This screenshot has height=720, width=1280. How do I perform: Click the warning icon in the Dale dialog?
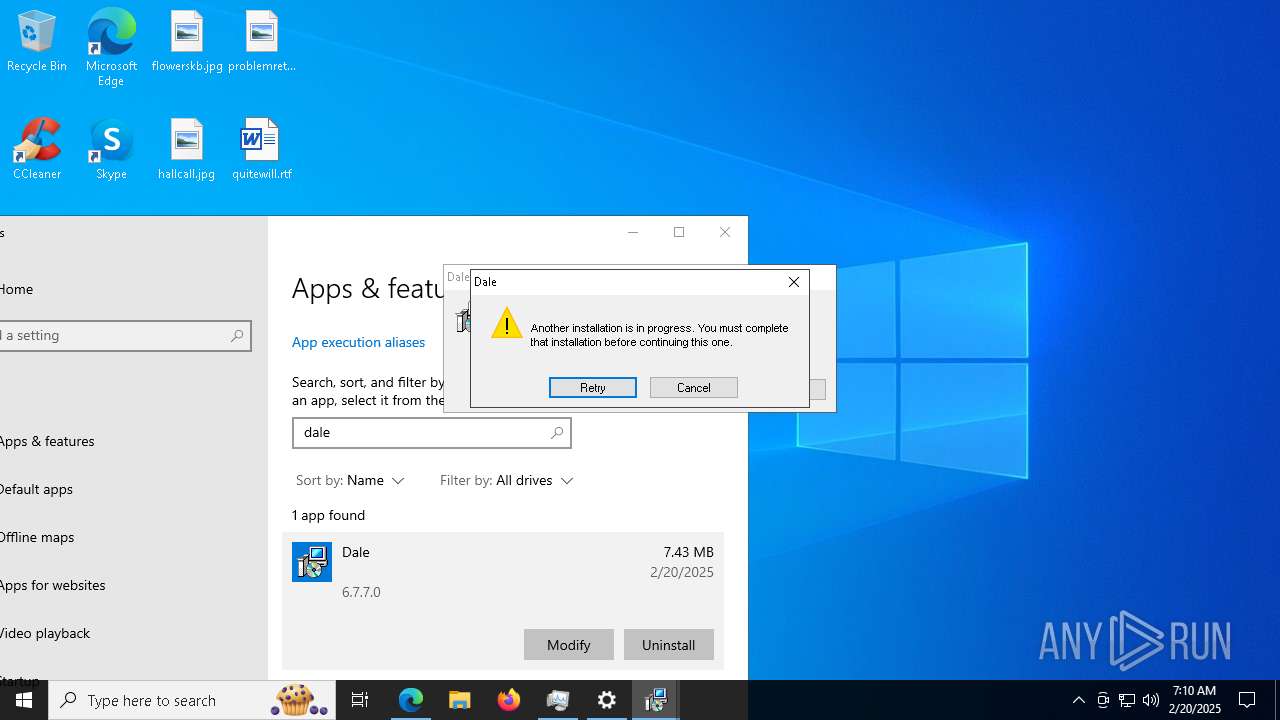(x=507, y=323)
